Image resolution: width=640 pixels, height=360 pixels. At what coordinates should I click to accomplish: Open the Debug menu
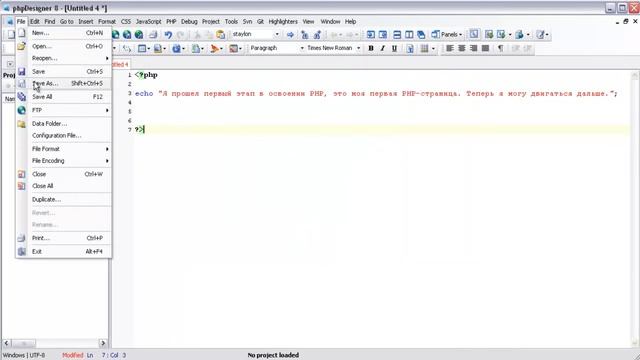(189, 22)
